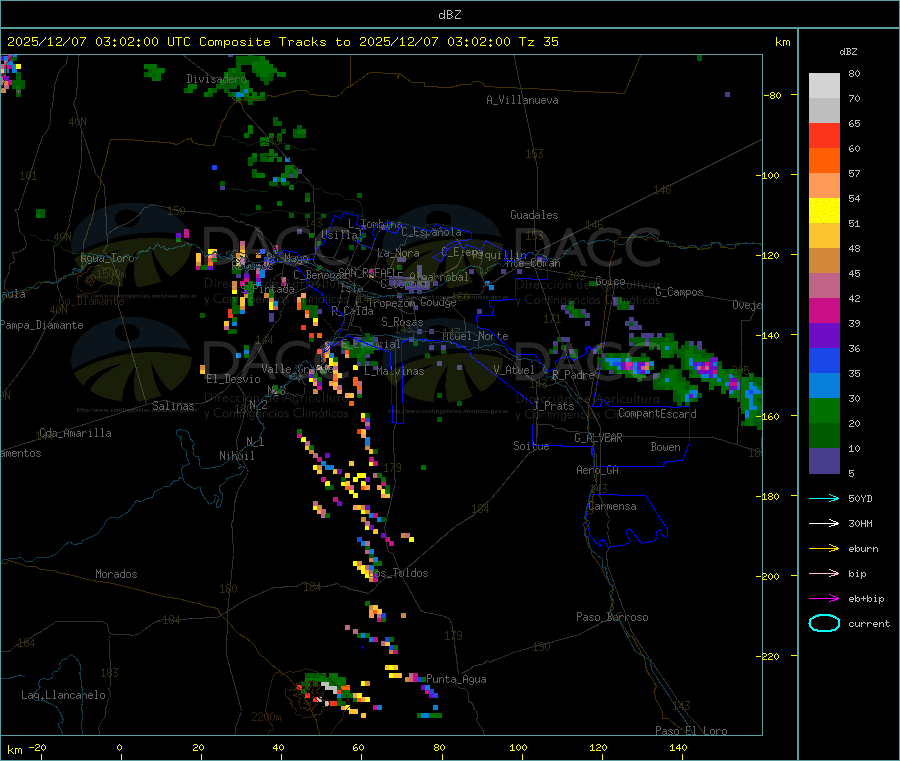The height and width of the screenshot is (761, 900).
Task: Click the magenta eb+bip arrow icon
Action: 824,599
